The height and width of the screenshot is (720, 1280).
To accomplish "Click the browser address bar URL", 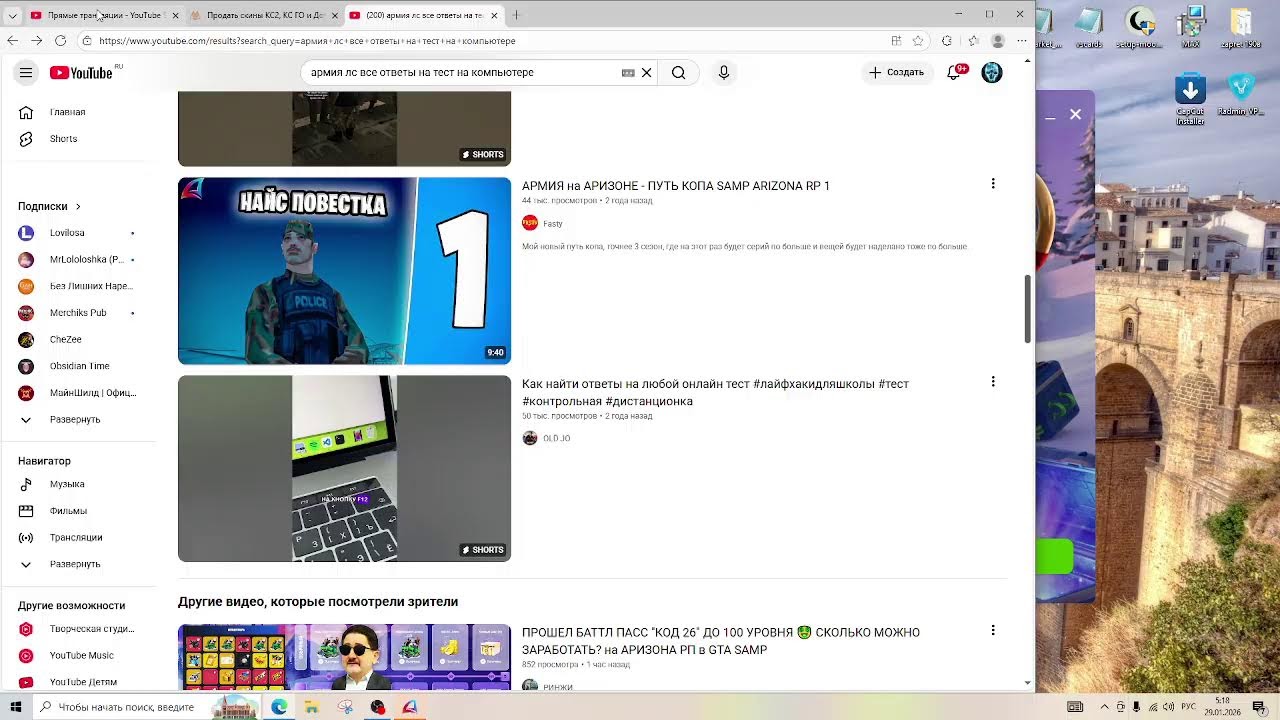I will (x=307, y=41).
